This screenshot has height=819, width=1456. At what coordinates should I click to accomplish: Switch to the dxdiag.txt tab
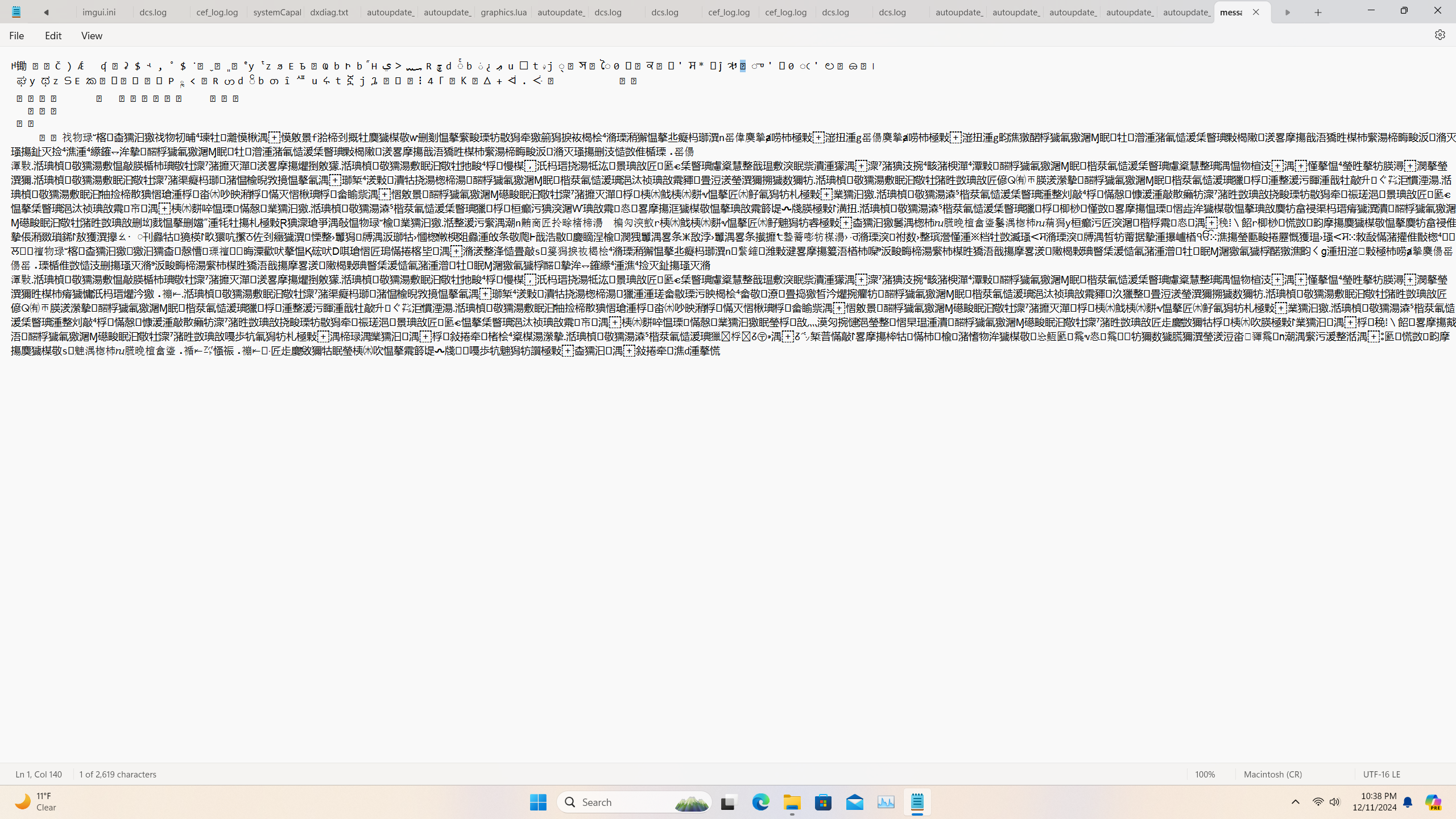pos(333,12)
